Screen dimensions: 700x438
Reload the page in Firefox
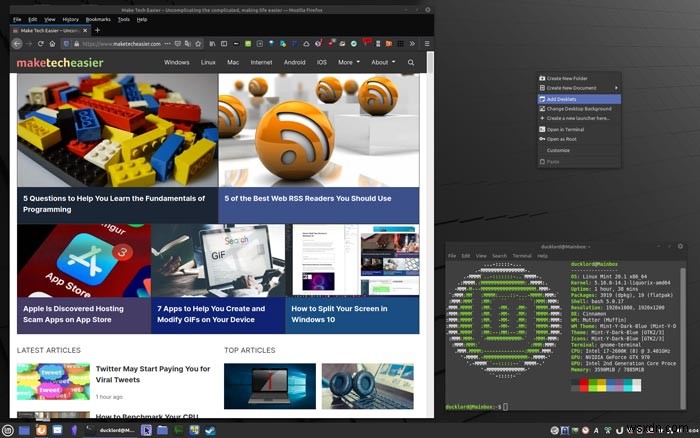tap(41, 44)
